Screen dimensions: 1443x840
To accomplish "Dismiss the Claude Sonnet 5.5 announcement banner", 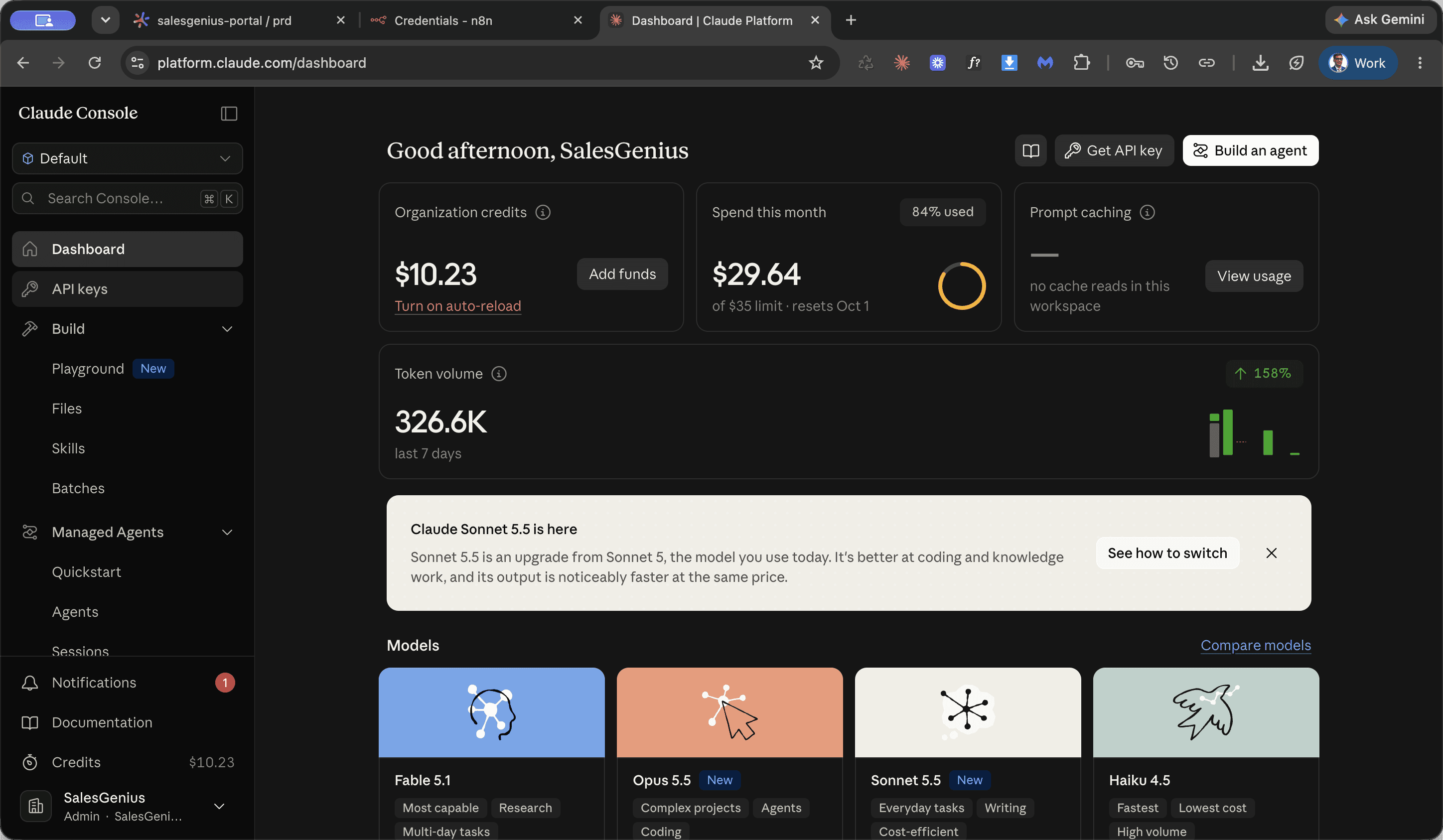I will point(1271,553).
